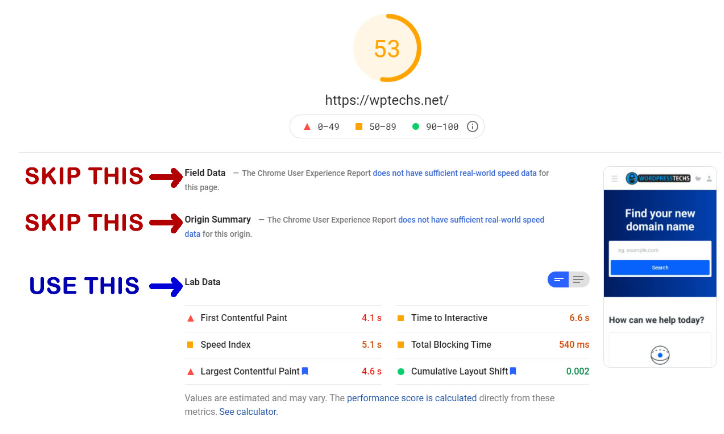This screenshot has width=724, height=434.
Task: Click the mobile page screenshot thumbnail
Action: [660, 267]
